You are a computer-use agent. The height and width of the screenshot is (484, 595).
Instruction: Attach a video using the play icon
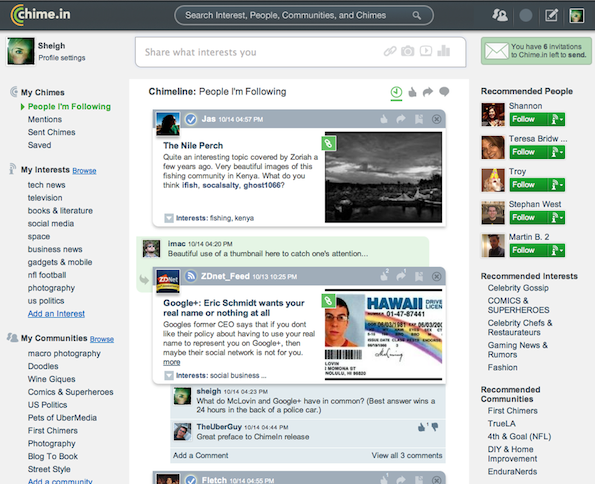coord(426,51)
